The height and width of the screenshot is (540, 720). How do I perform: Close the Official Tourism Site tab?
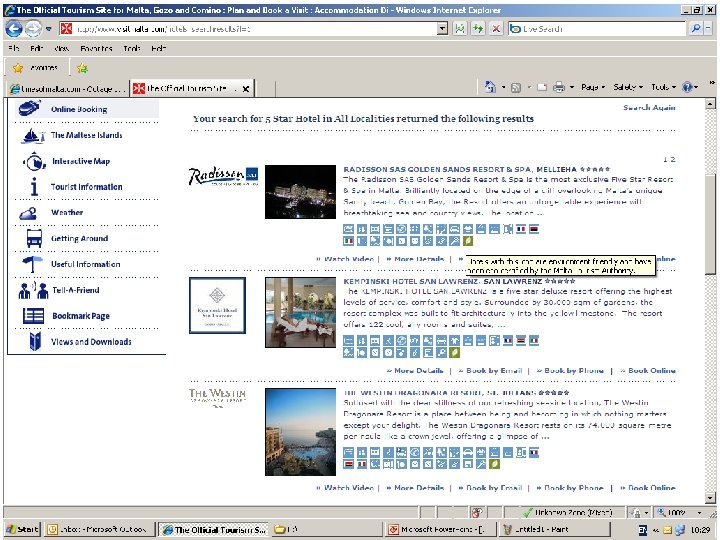pos(246,89)
